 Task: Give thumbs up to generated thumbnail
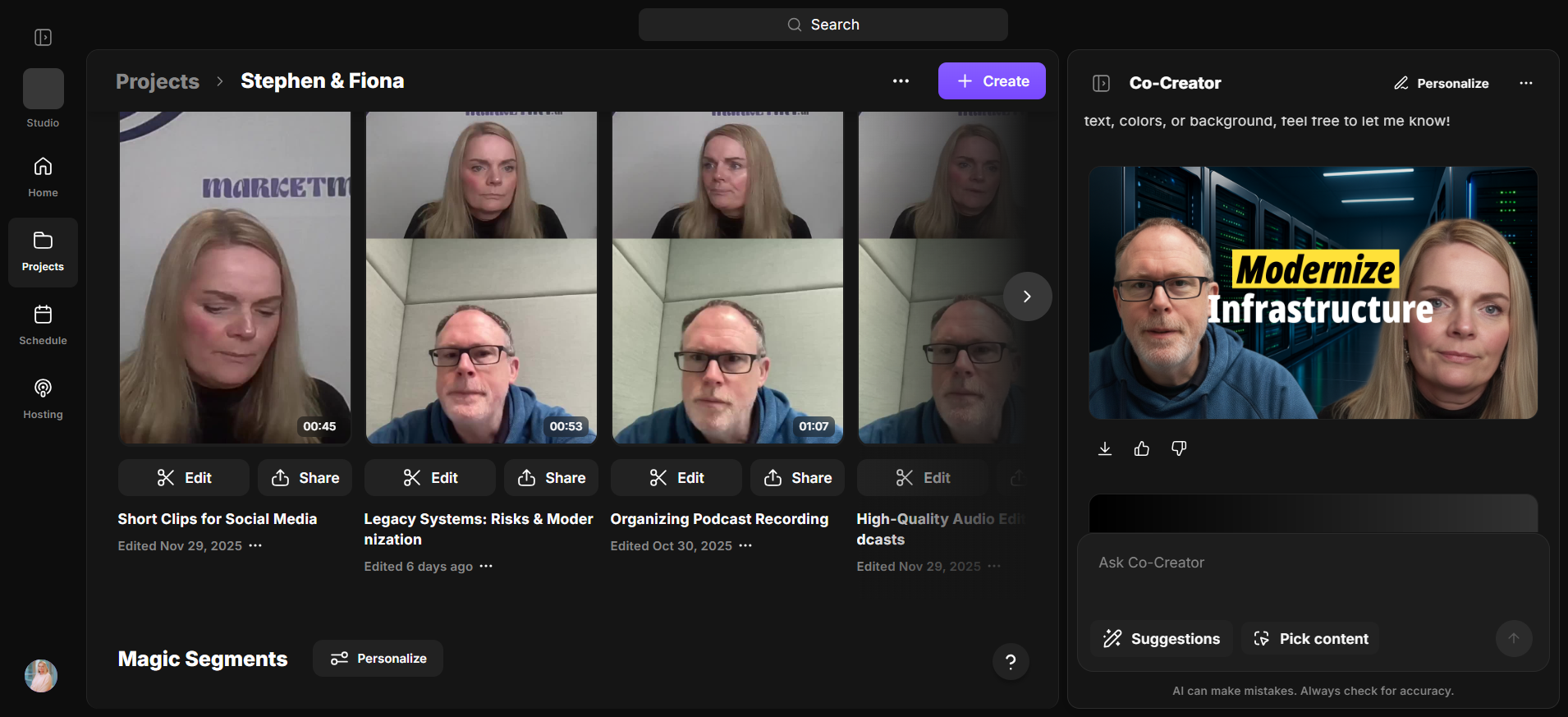coord(1142,448)
